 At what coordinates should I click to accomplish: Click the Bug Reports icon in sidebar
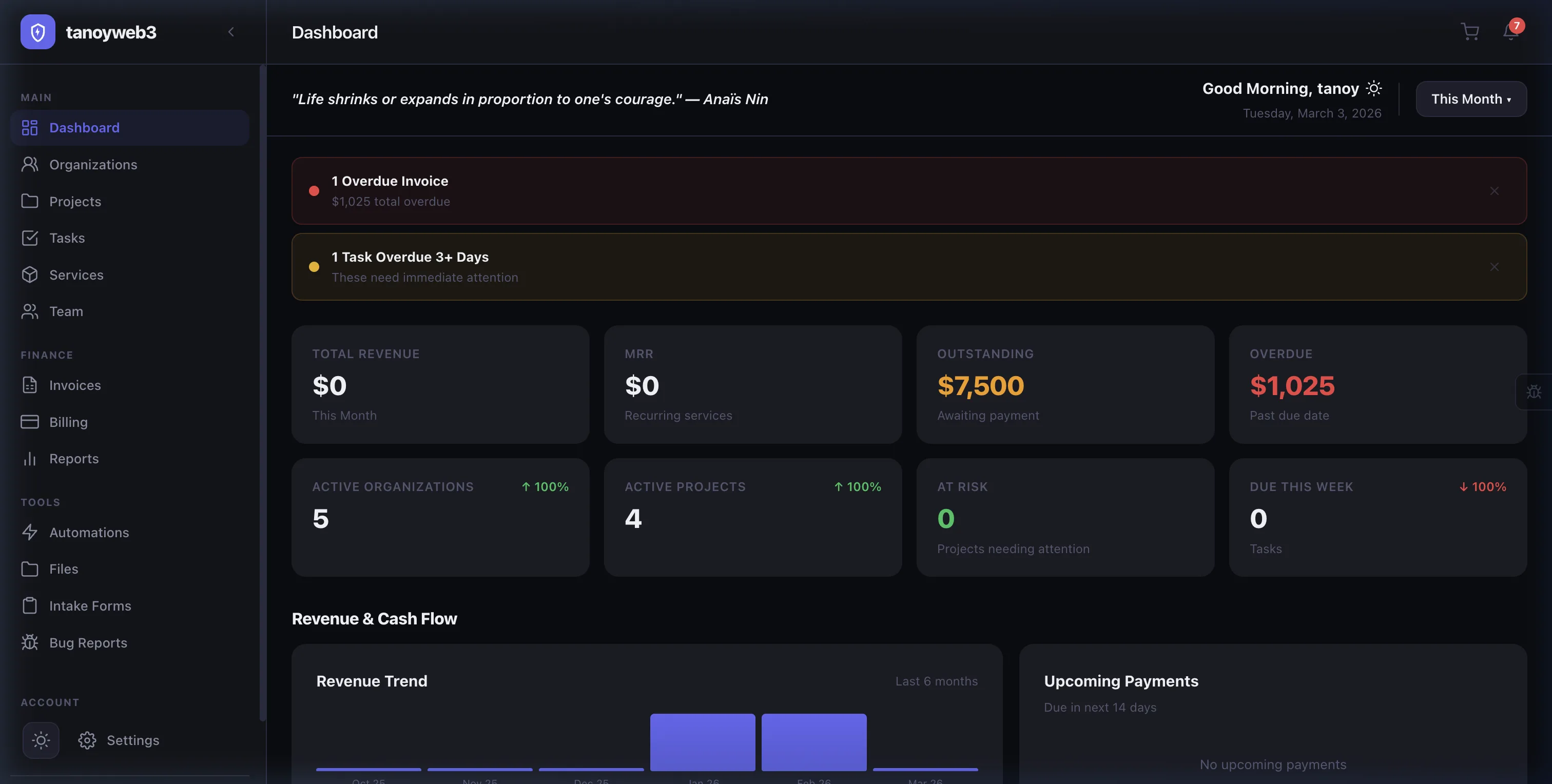[x=30, y=642]
